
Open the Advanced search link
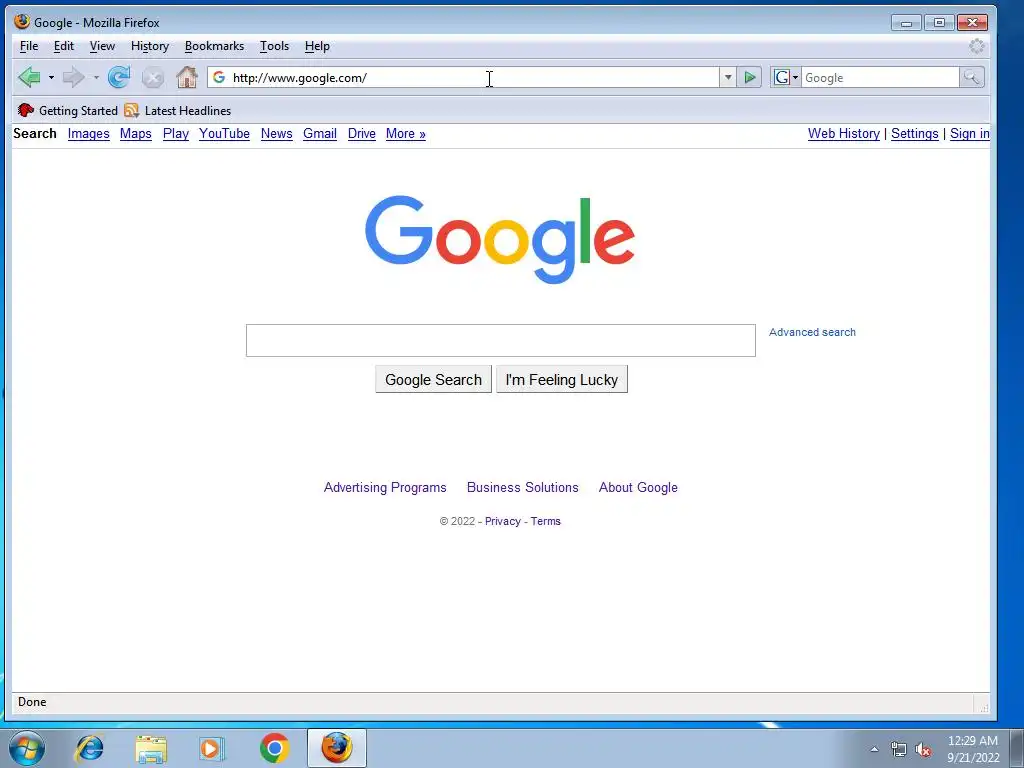pos(812,332)
